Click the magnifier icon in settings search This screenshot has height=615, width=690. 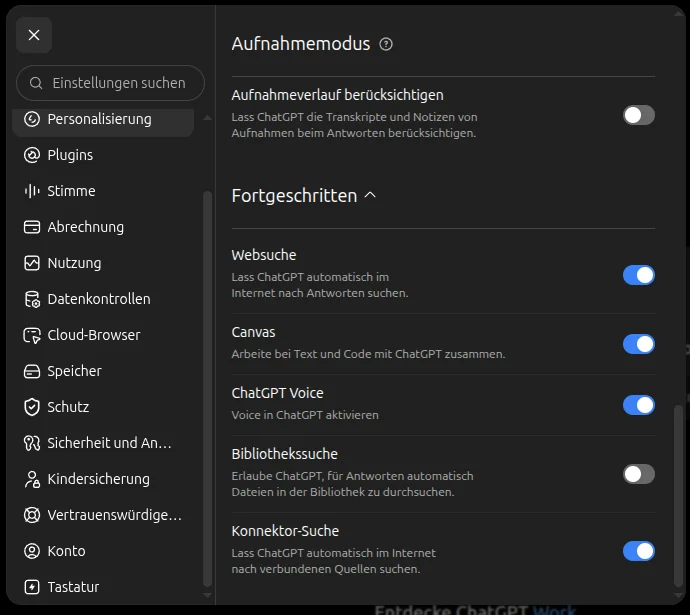[x=36, y=83]
